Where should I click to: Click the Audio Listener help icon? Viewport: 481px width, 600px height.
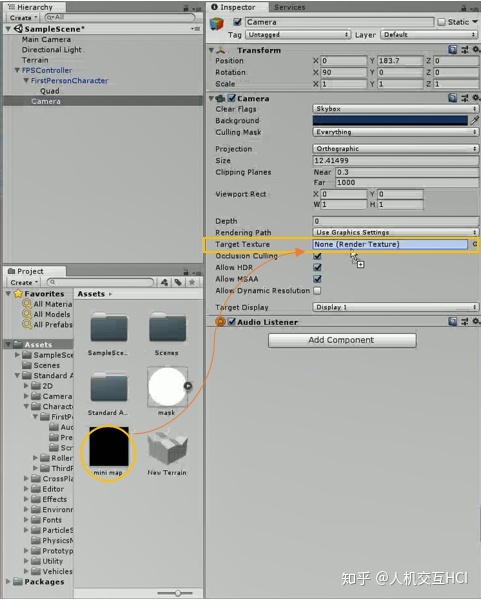tap(452, 322)
